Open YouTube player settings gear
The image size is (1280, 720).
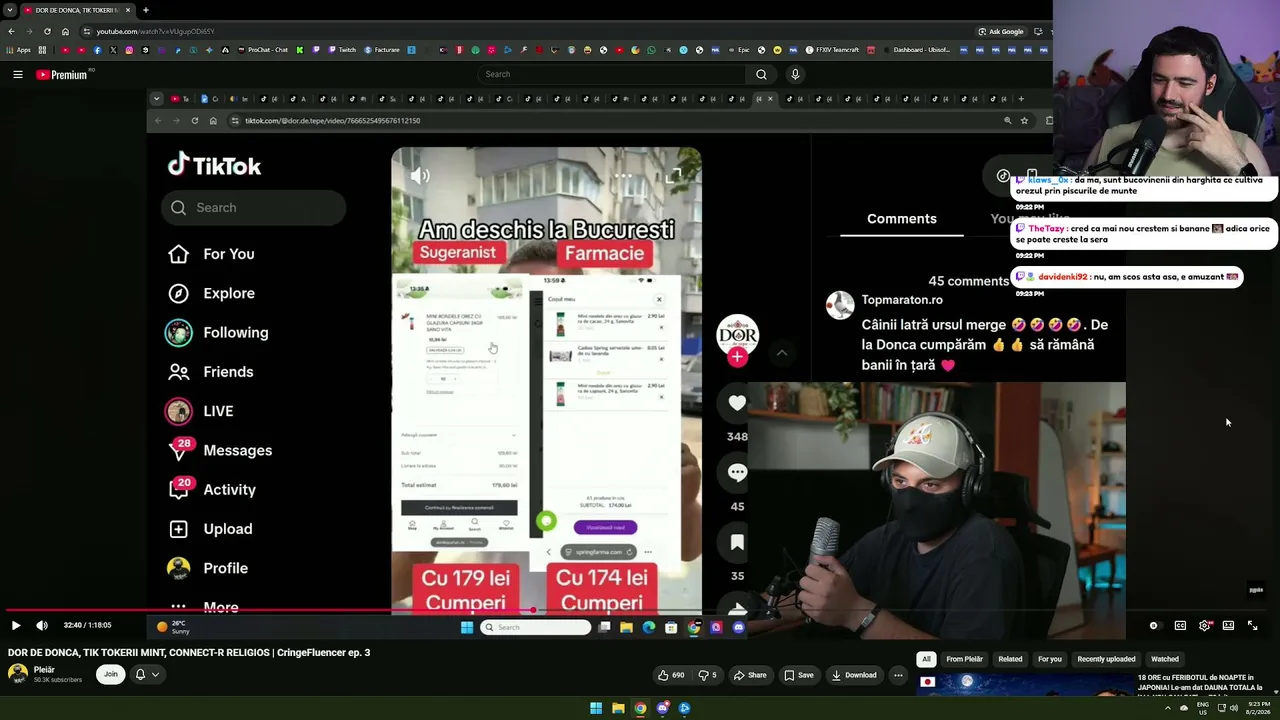(1204, 626)
